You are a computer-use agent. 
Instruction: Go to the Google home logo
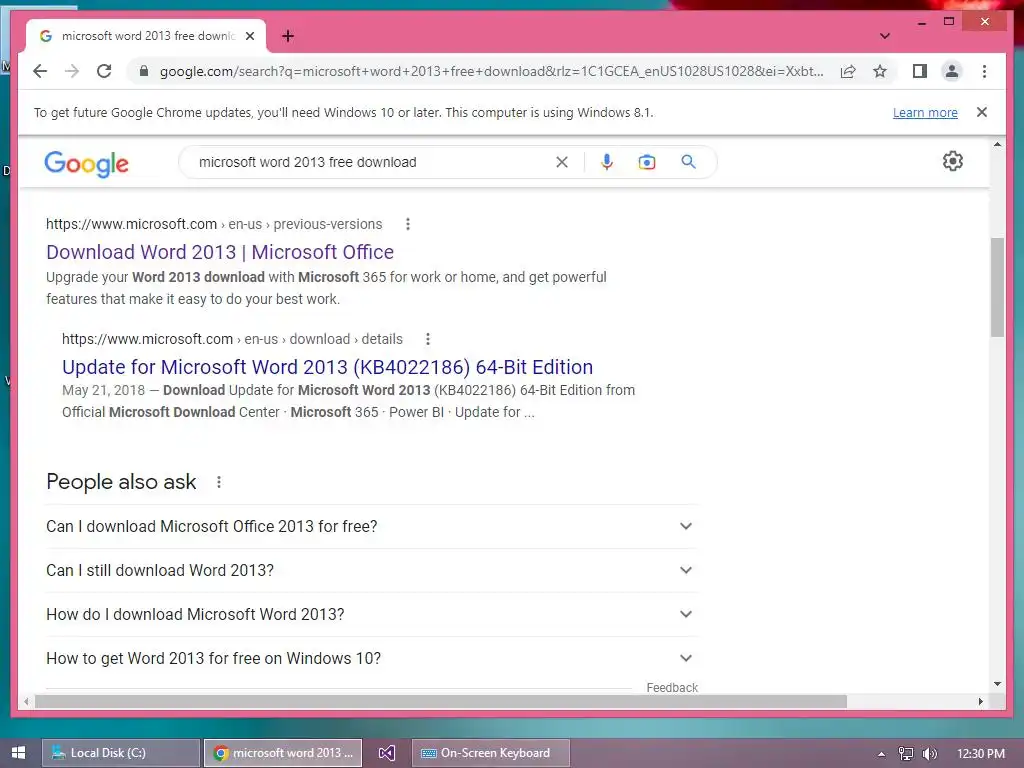point(86,163)
